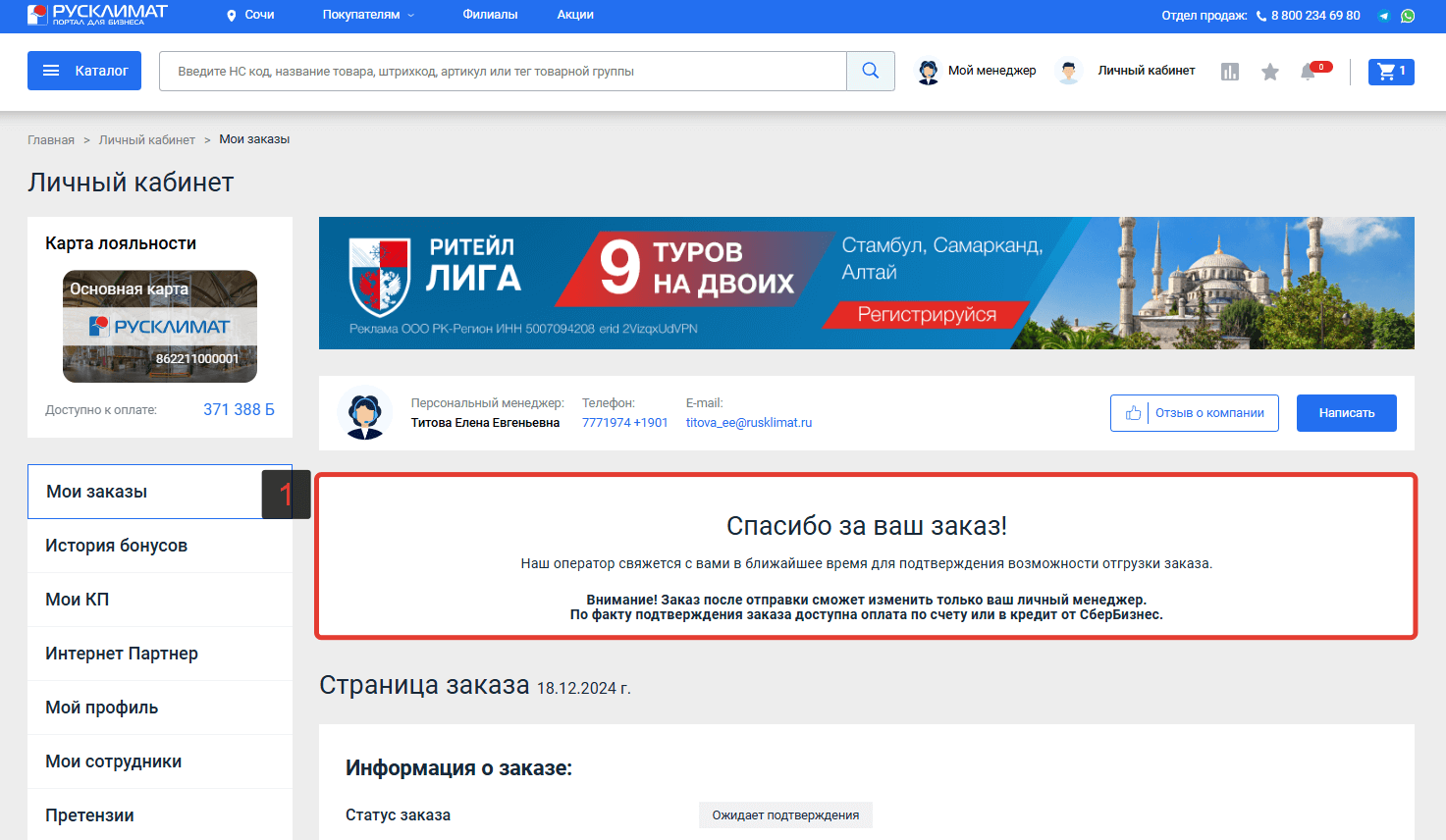Open favorites star icon
This screenshot has height=840, width=1446.
coord(1270,72)
